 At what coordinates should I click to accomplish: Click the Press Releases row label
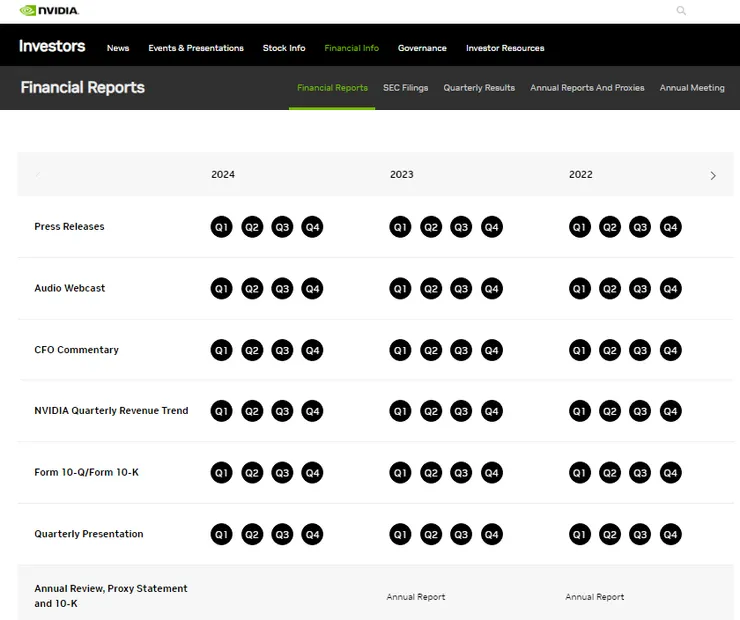point(69,226)
